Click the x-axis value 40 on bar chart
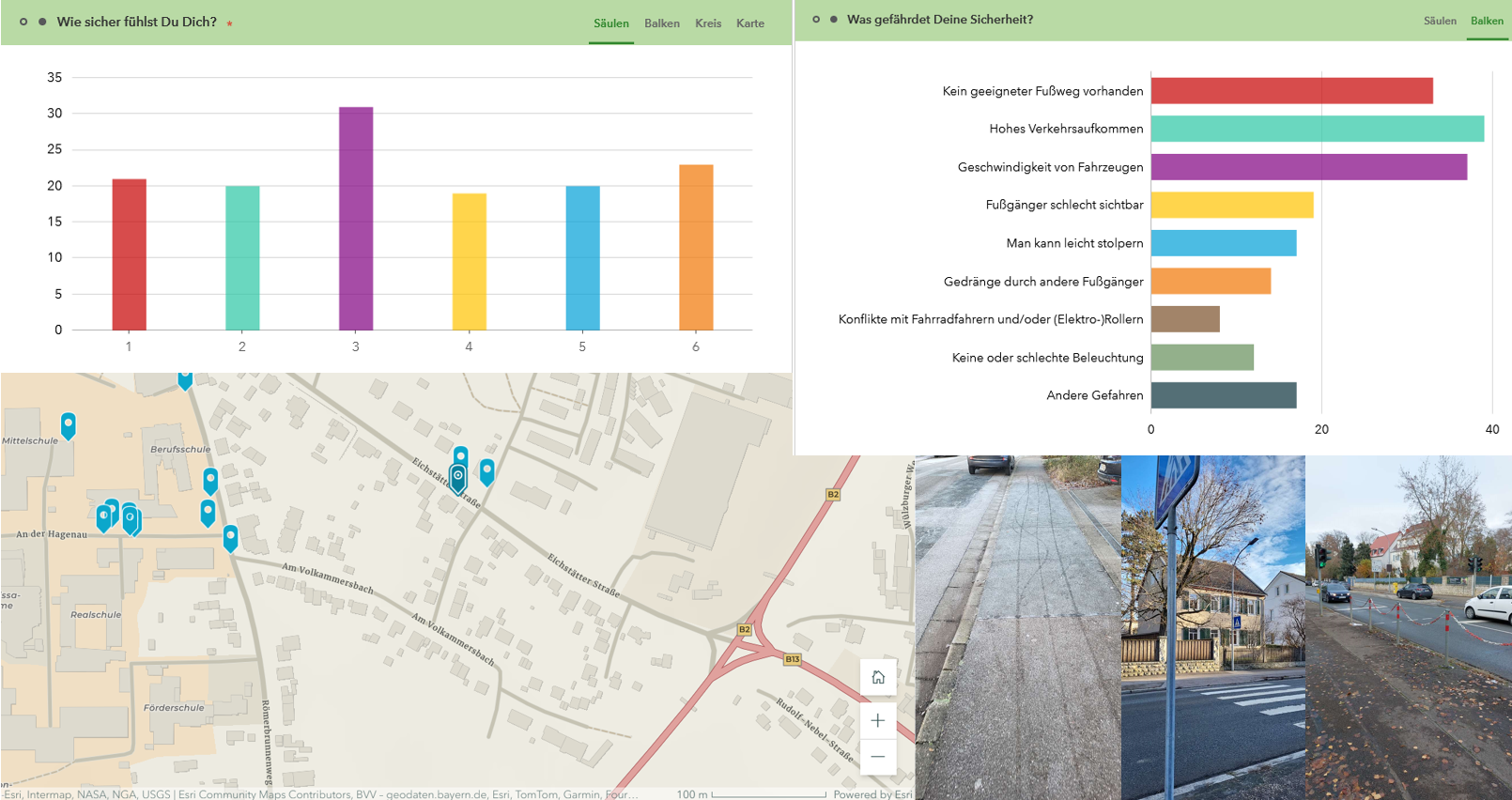 pos(1492,429)
